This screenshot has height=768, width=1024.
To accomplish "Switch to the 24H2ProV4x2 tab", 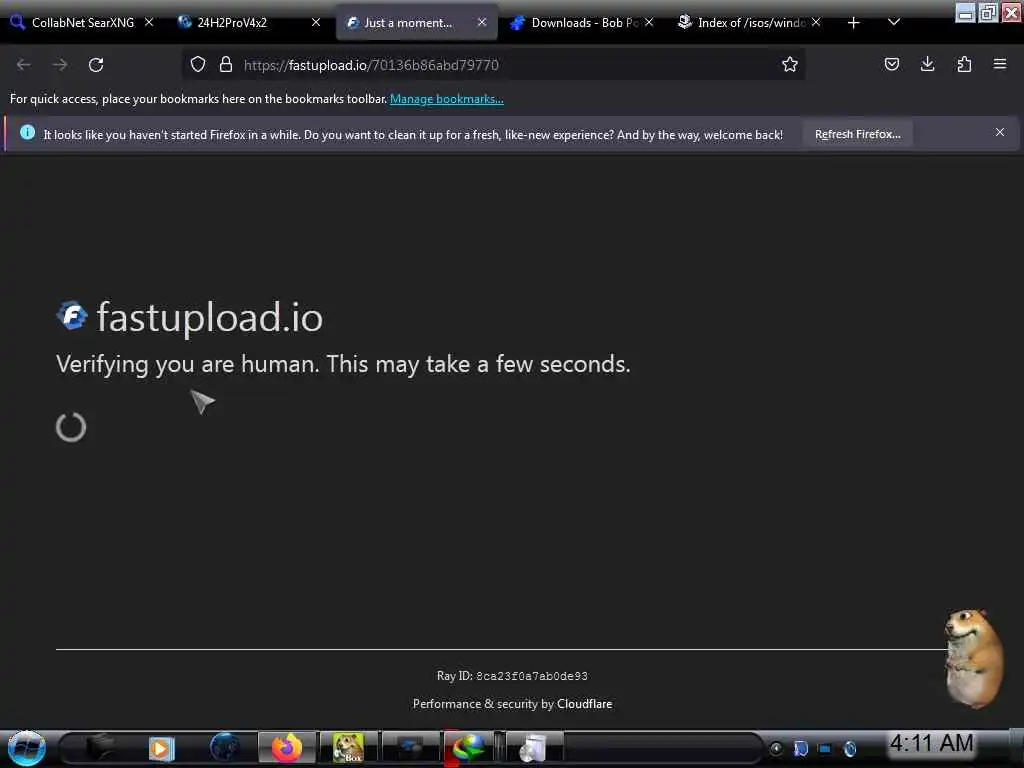I will [251, 23].
